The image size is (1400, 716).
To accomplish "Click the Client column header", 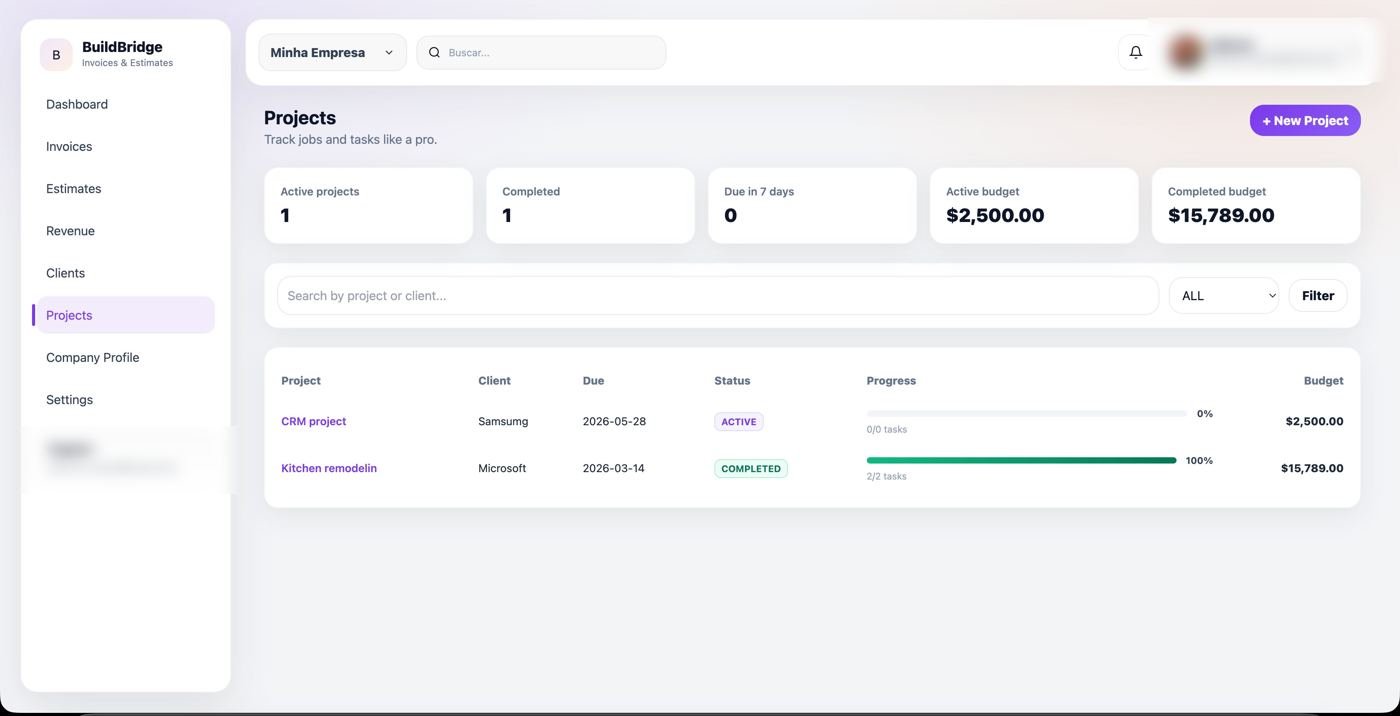I will point(494,380).
